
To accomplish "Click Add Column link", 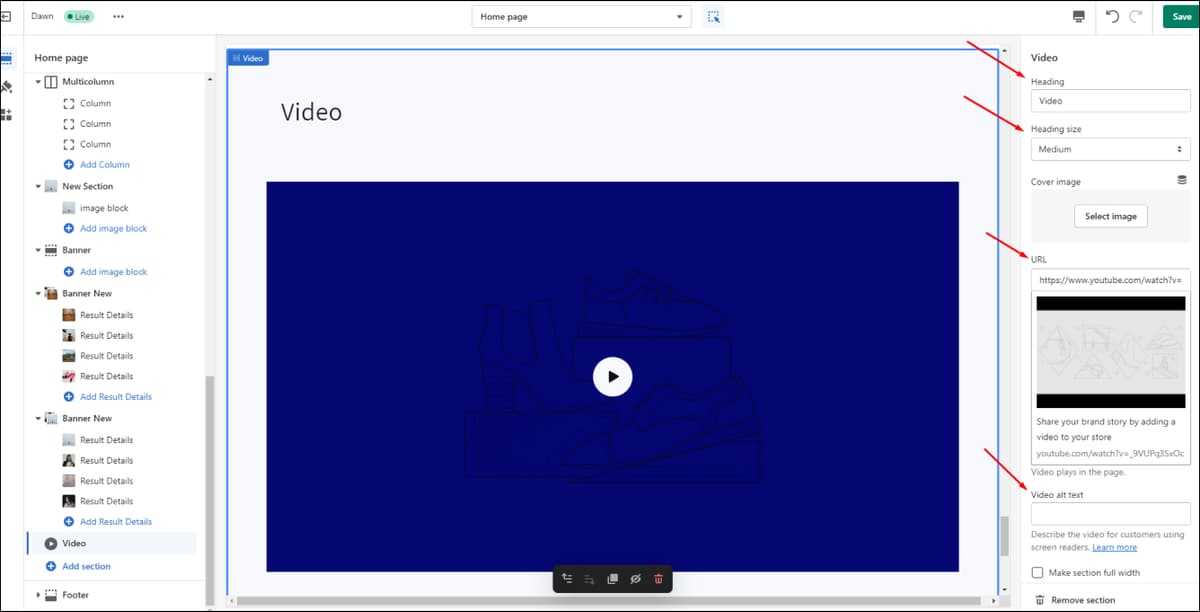I will click(x=105, y=164).
